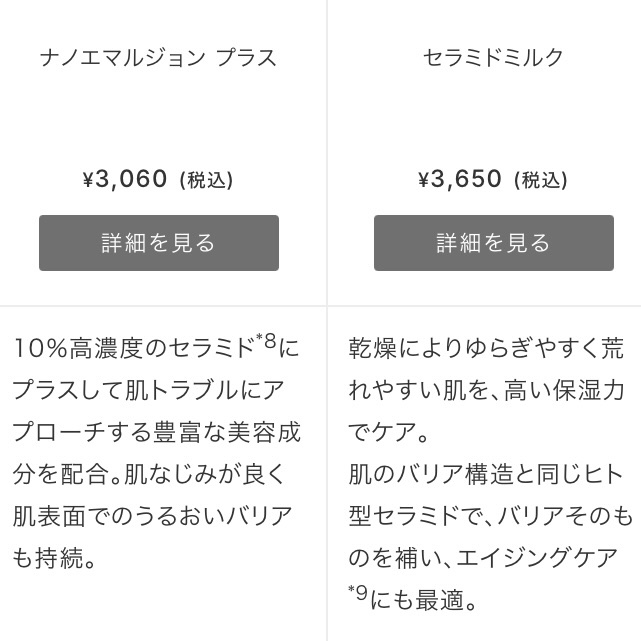Click the line 型セラミドで、バリアそのも
Image resolution: width=641 pixels, height=641 pixels.
pos(490,517)
